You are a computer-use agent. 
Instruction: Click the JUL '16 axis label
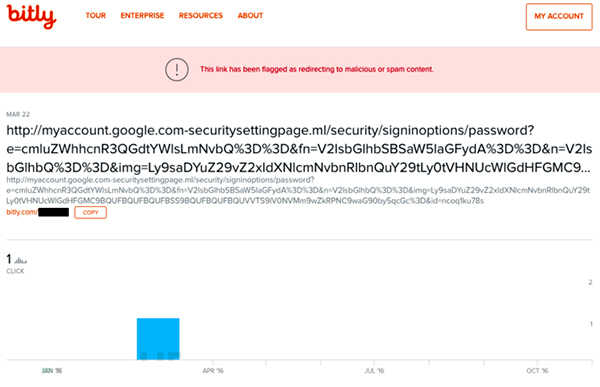(x=374, y=371)
